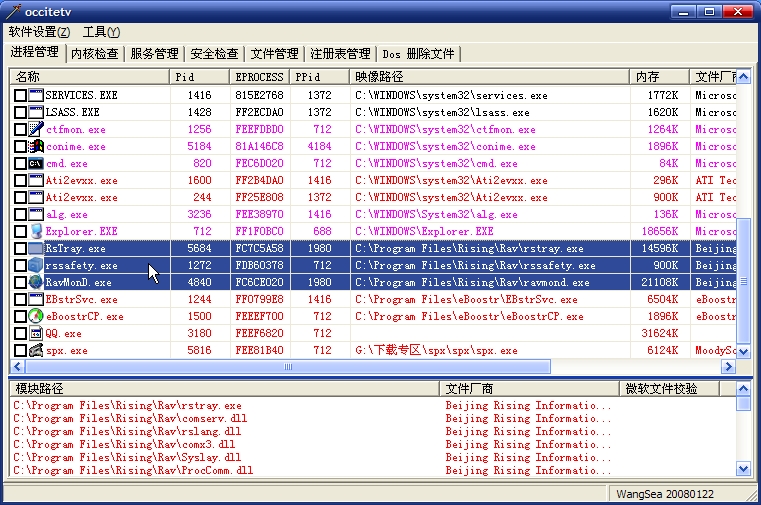Switch to the 内核检查 tab
The image size is (761, 505).
pyautogui.click(x=95, y=53)
